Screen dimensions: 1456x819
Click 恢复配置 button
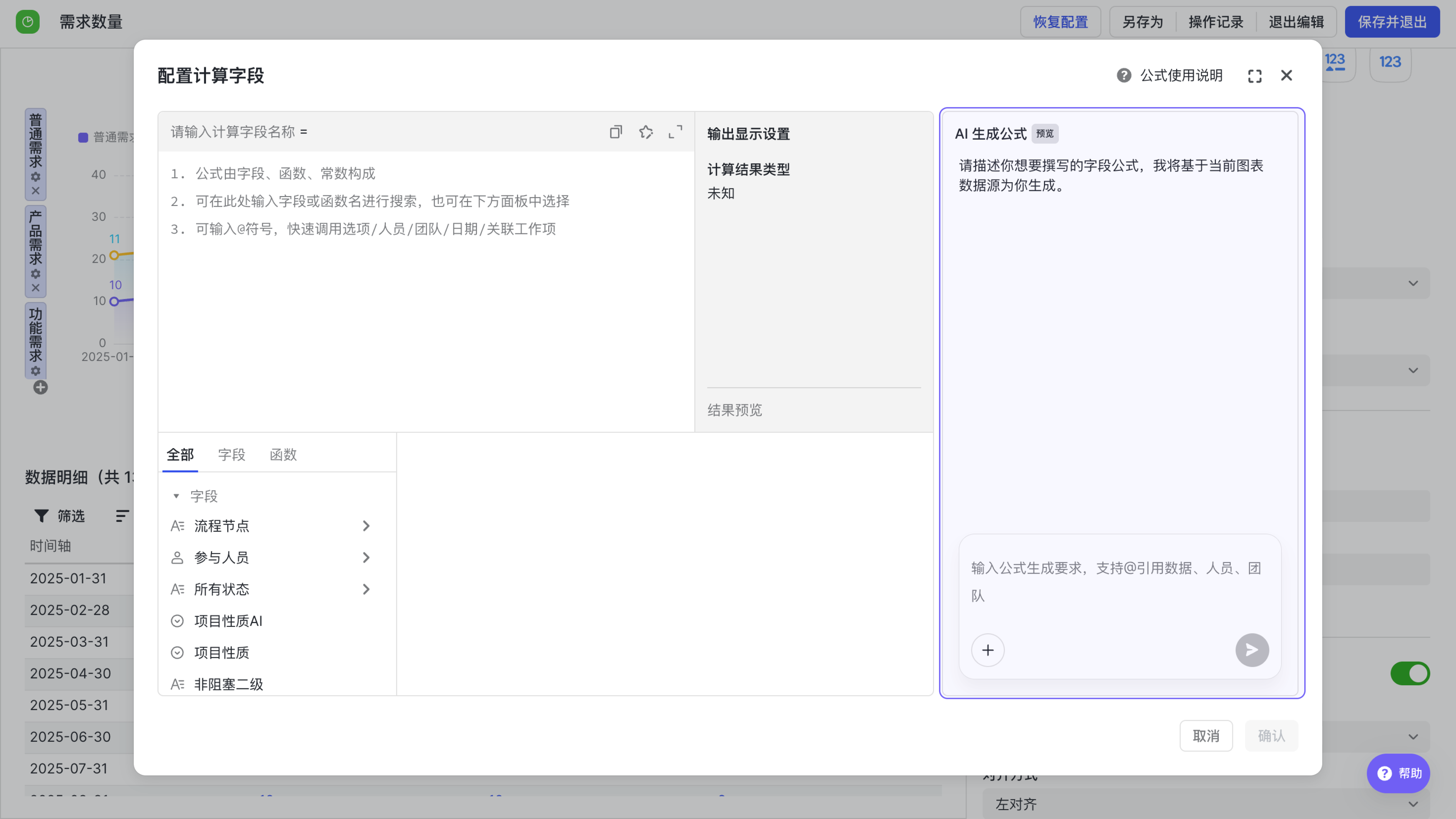click(x=1060, y=22)
